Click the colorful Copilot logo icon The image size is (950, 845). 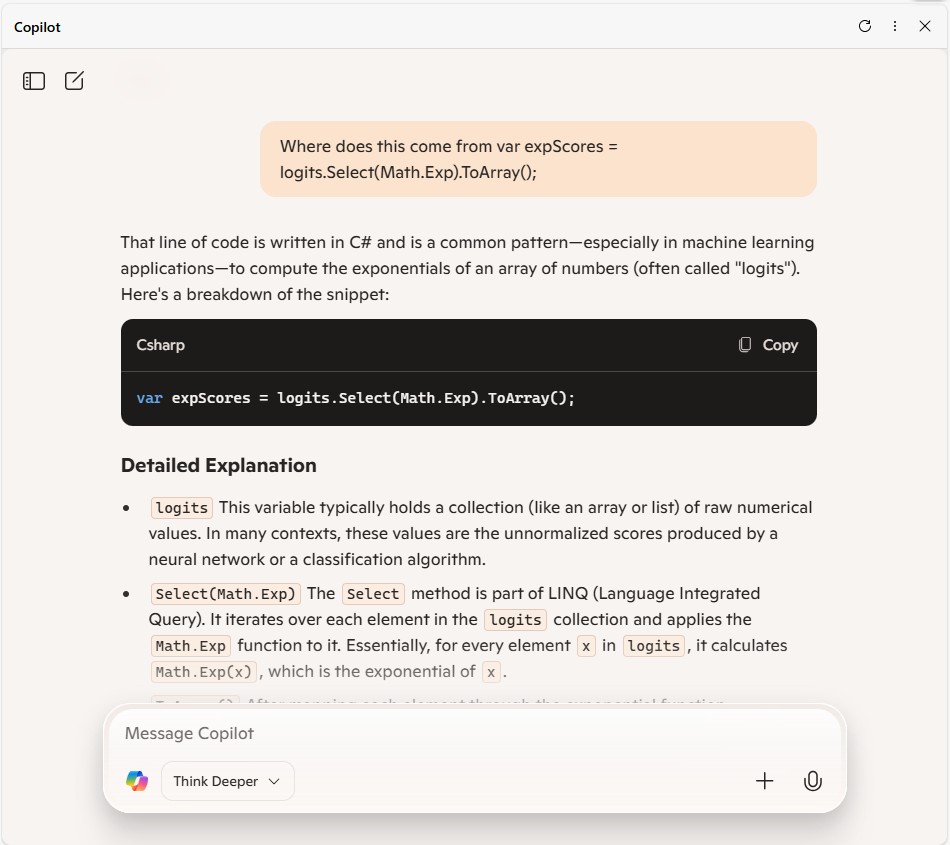(x=137, y=781)
